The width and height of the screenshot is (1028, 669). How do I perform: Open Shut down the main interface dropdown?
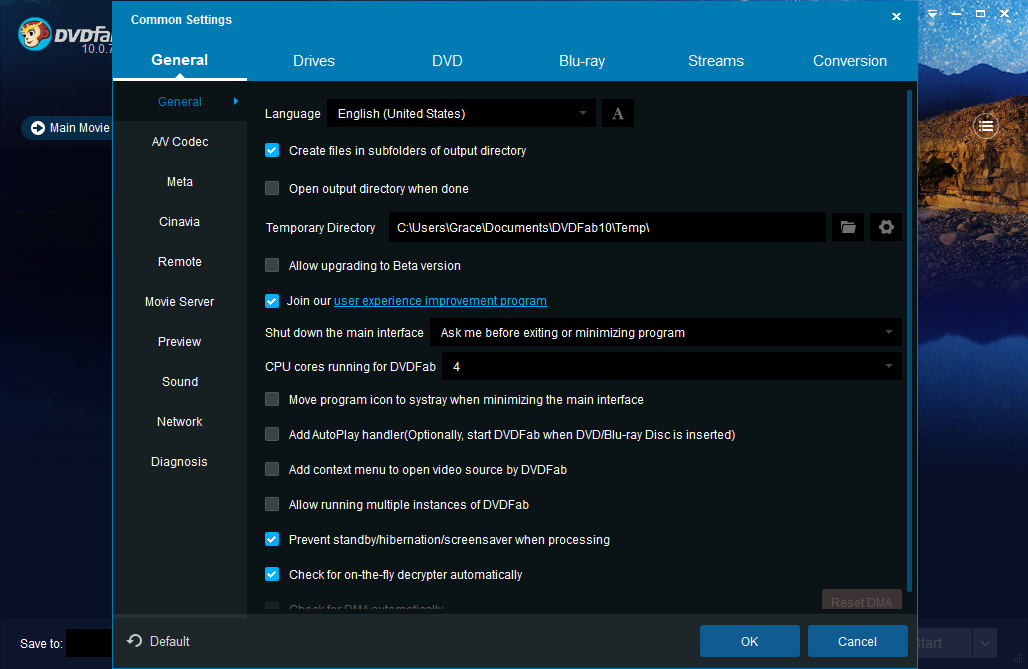665,333
